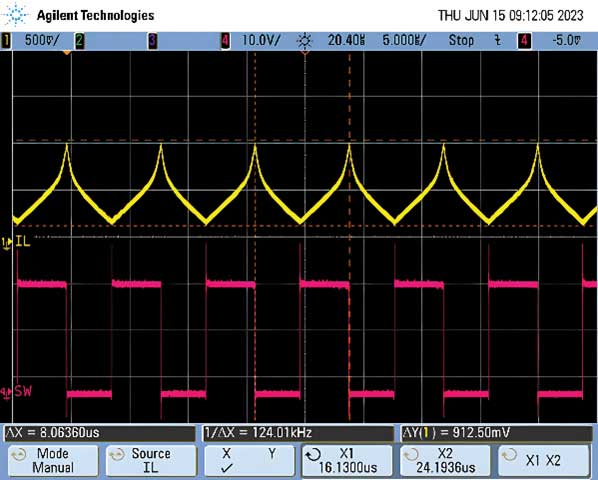Switch cursors to the Y axis option
Viewport: 598px width, 480px height.
pos(272,454)
